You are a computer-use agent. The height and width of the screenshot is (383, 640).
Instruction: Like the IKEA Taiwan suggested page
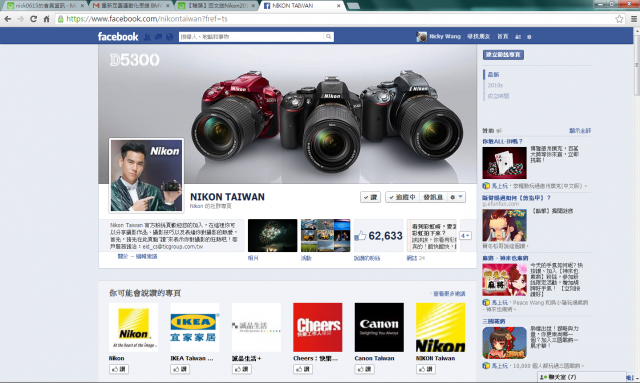click(x=180, y=369)
